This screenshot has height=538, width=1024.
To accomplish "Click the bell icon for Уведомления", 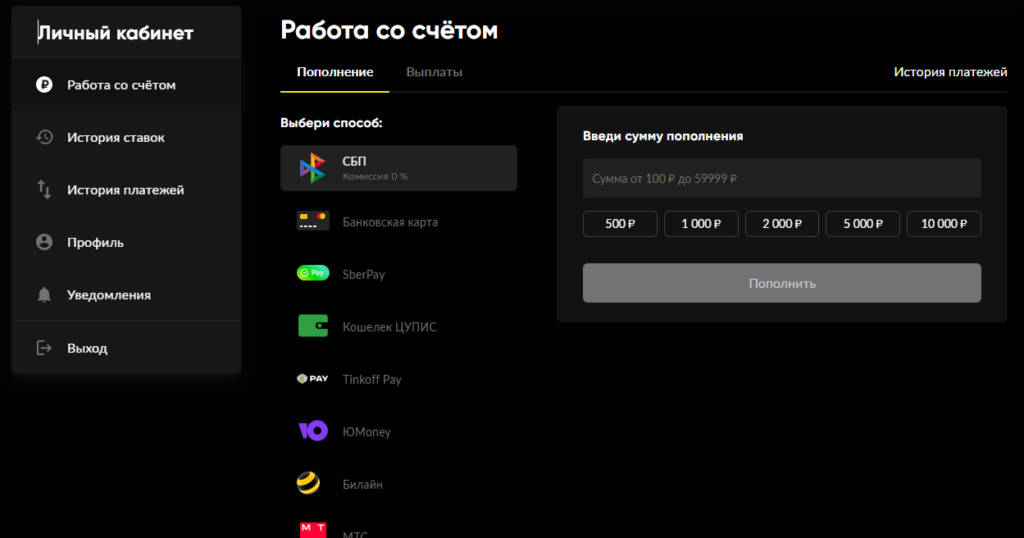I will coord(44,294).
